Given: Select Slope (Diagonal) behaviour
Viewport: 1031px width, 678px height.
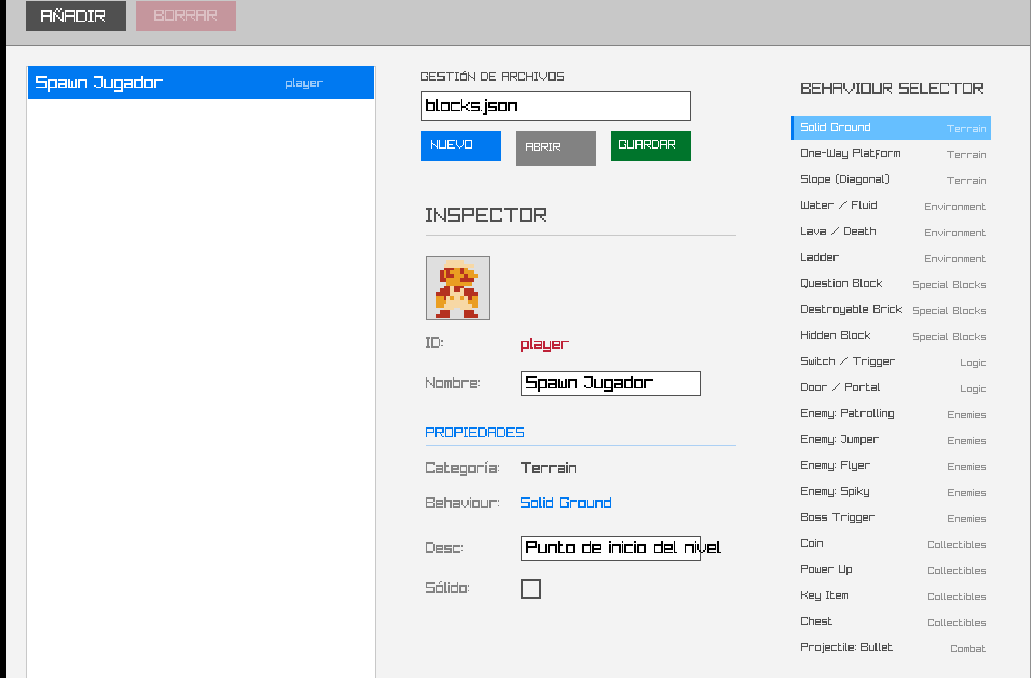Looking at the screenshot, I should pos(891,180).
